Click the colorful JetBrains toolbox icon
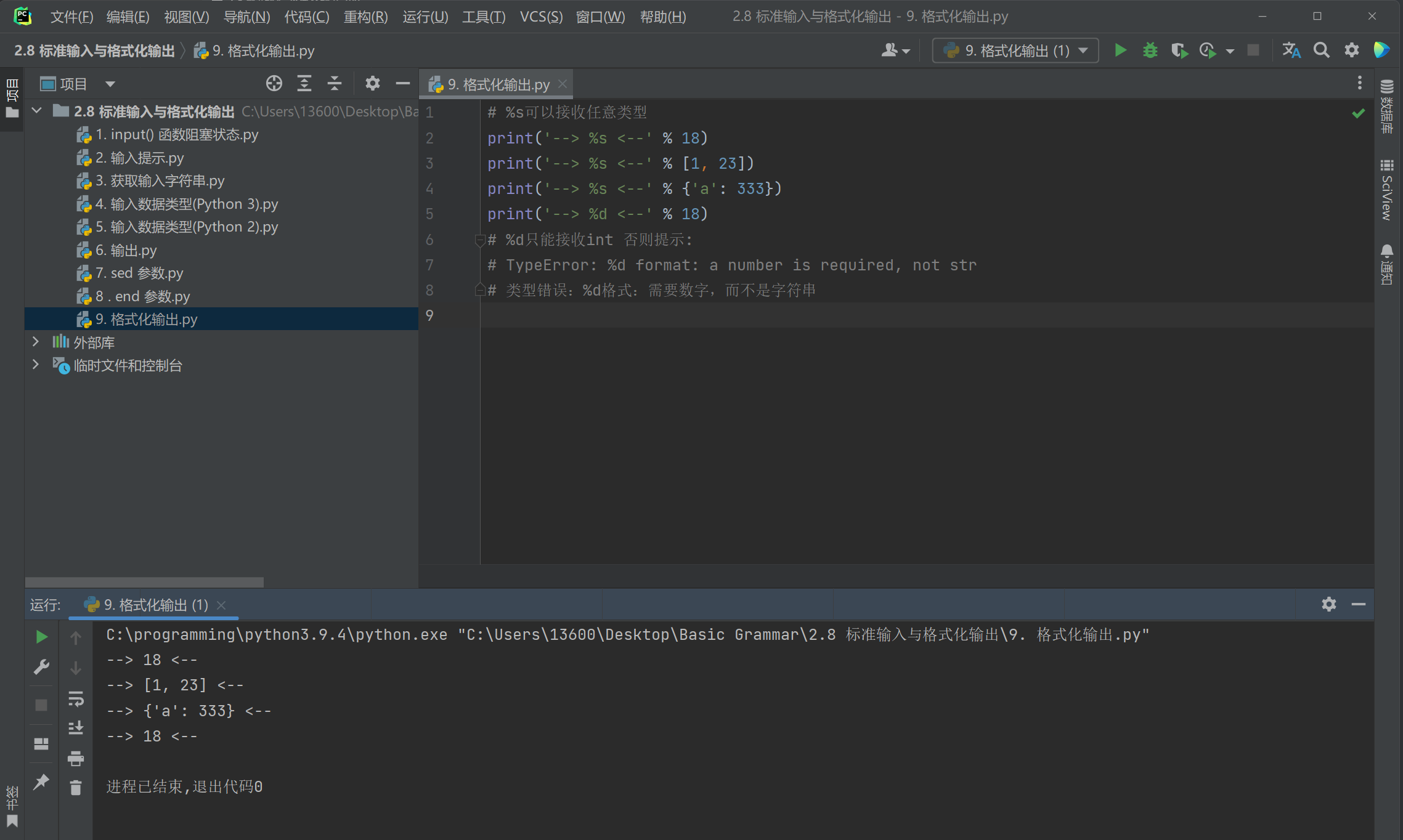1403x840 pixels. coord(1381,50)
